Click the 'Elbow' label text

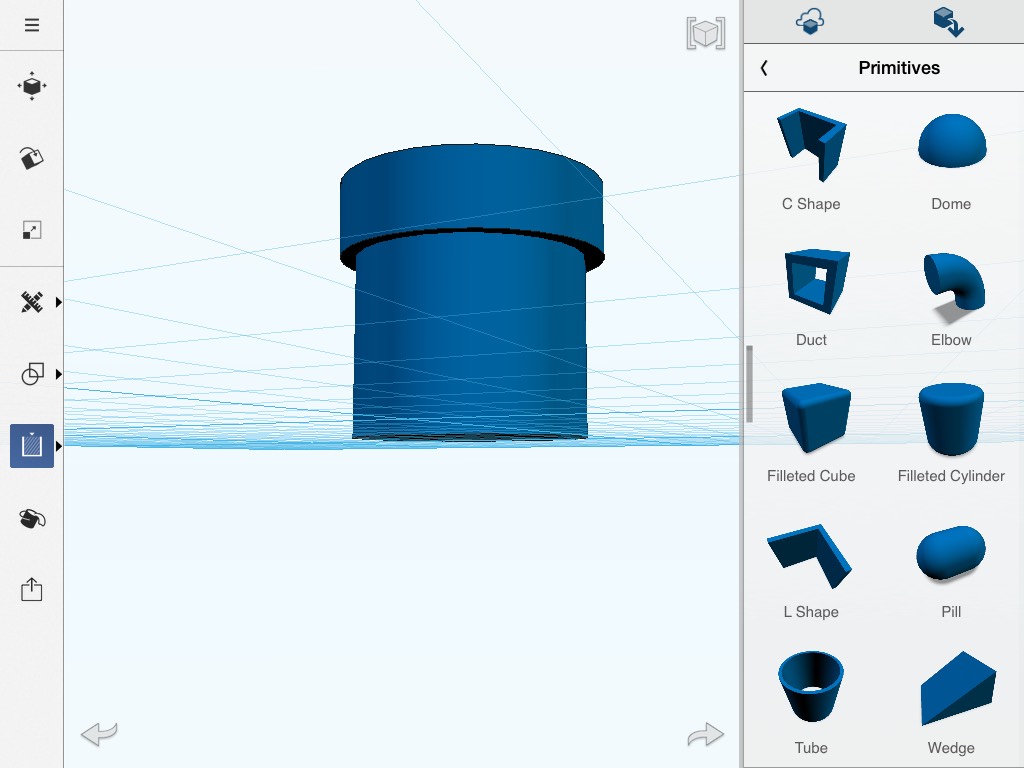coord(951,340)
